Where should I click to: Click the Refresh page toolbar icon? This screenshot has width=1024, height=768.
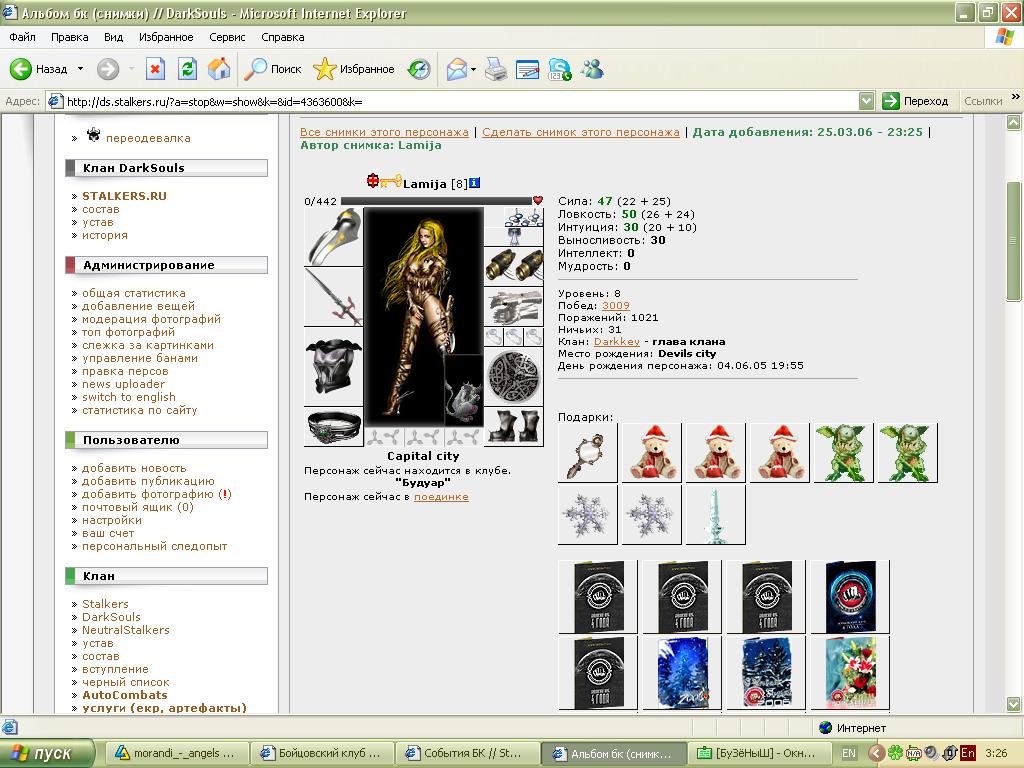tap(187, 69)
